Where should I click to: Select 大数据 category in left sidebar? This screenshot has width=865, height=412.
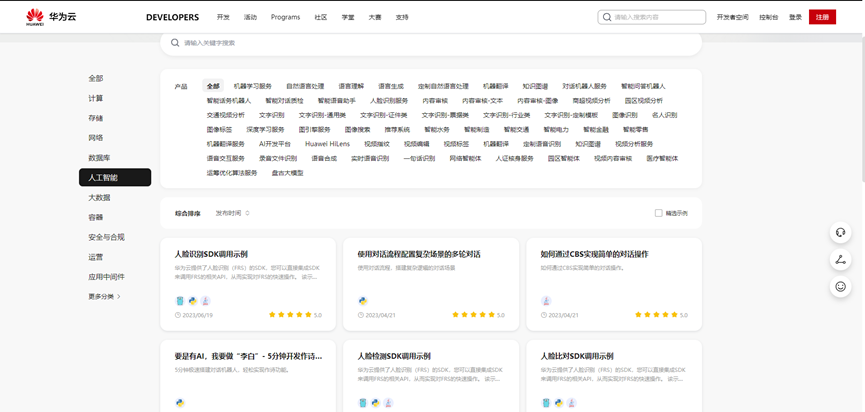[99, 197]
